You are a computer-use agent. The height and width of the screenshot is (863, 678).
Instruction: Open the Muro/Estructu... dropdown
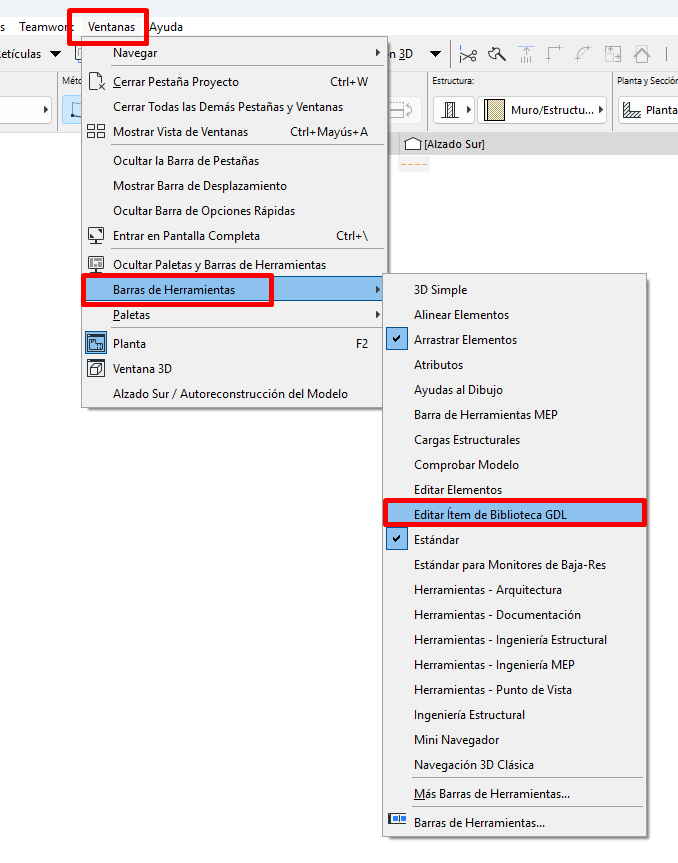542,110
